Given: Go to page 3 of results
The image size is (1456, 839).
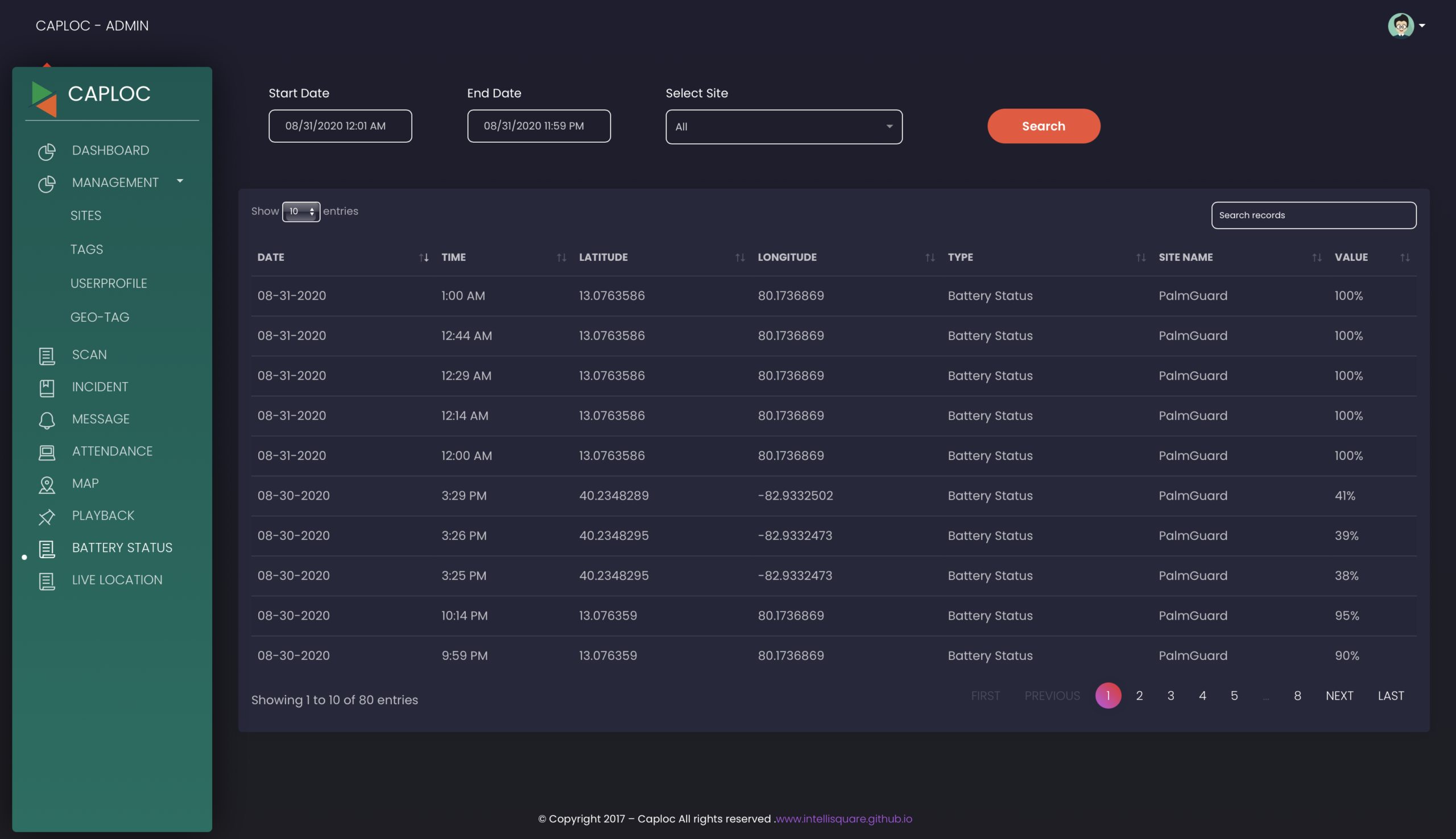Looking at the screenshot, I should [1170, 696].
